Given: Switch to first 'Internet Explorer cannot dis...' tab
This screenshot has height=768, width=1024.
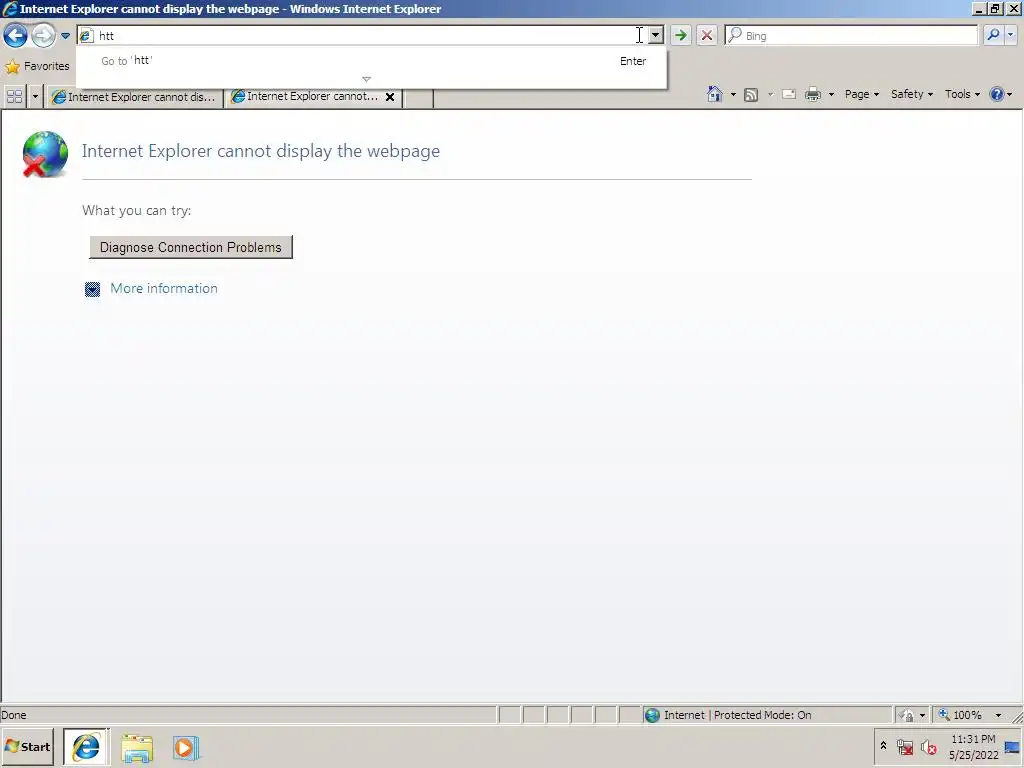Looking at the screenshot, I should point(135,97).
